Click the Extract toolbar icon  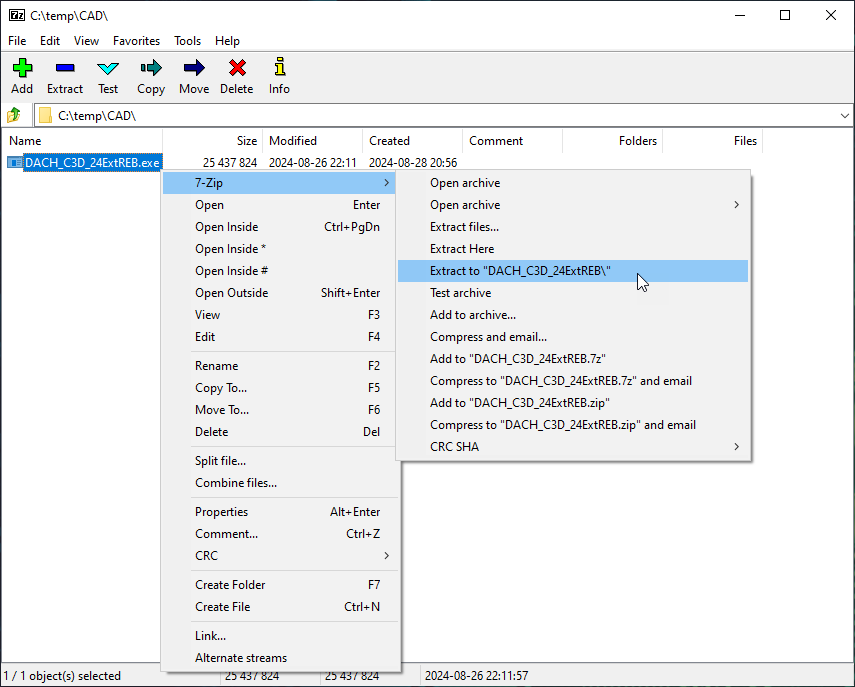[64, 75]
